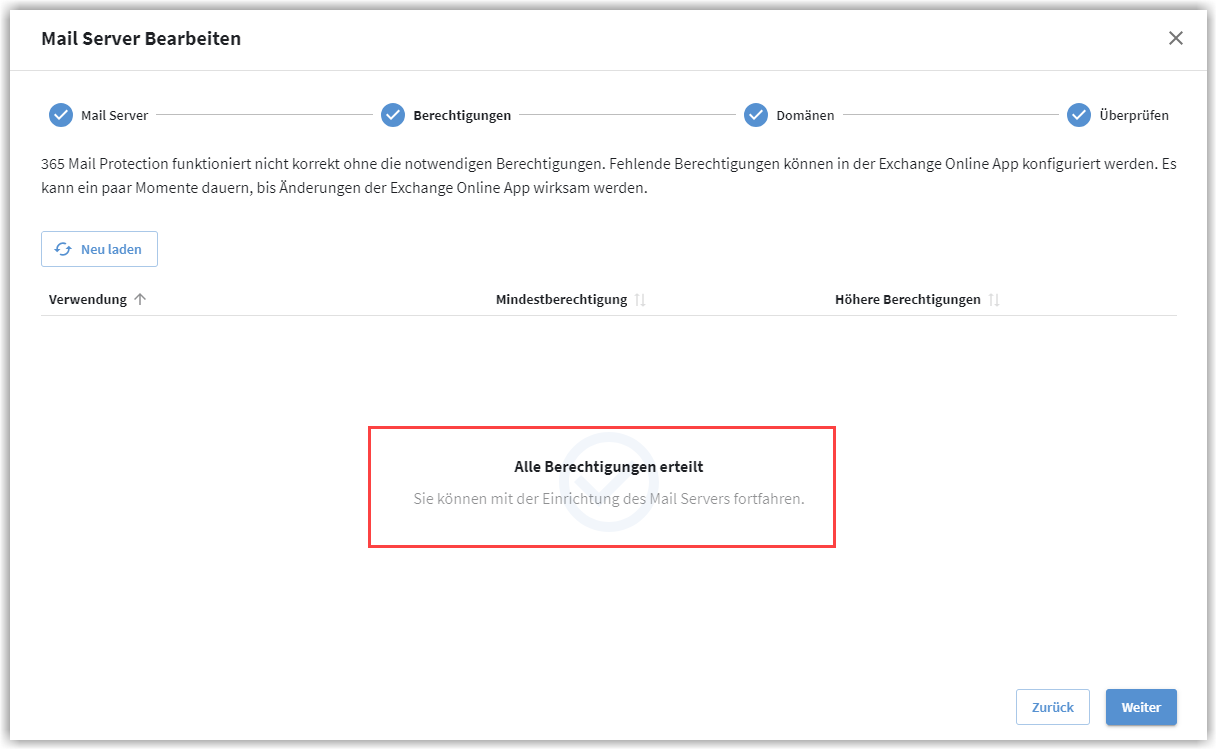Sort by the Mindestberechtigung column header
This screenshot has width=1217, height=750.
click(x=561, y=299)
